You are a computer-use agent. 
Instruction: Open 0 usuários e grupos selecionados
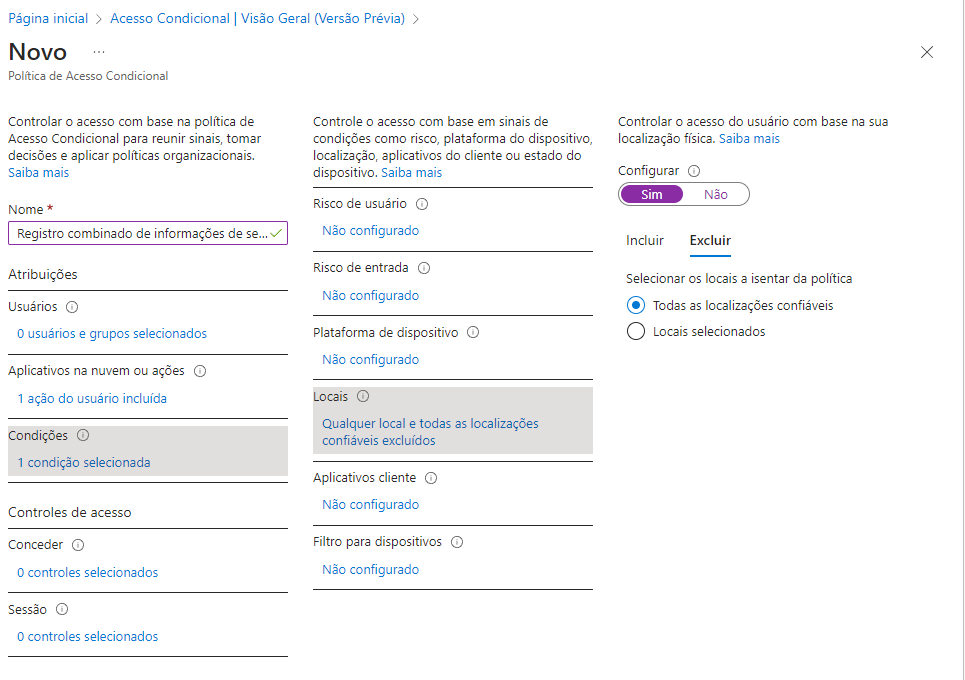pyautogui.click(x=112, y=334)
